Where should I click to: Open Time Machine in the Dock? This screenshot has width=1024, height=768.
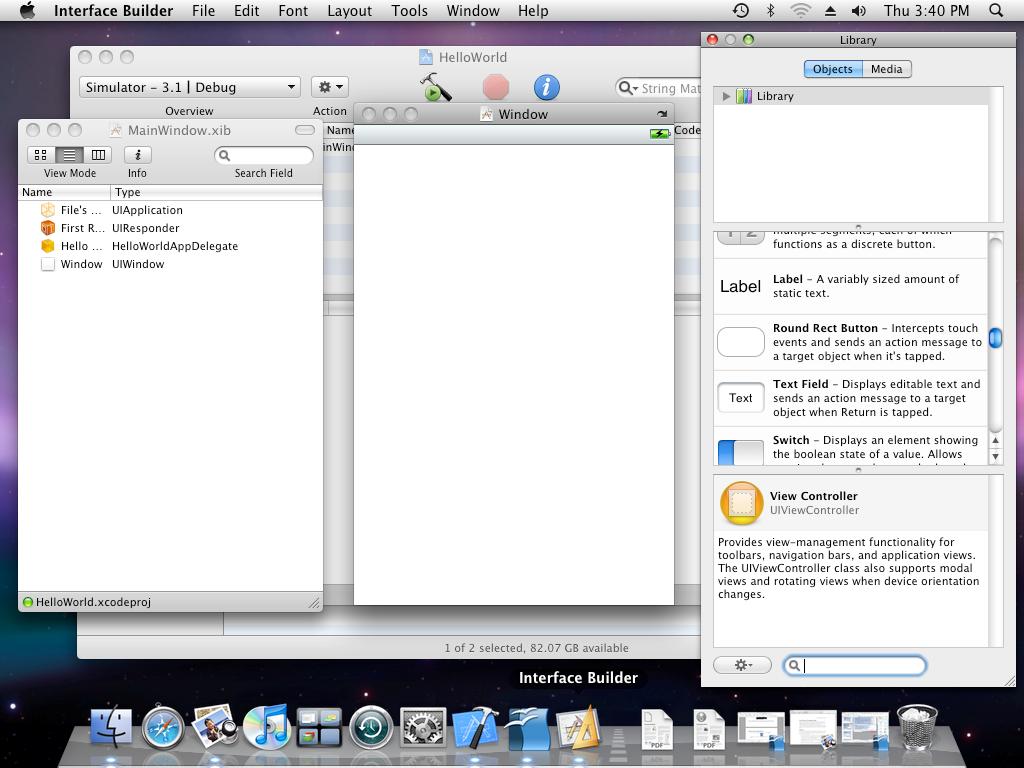point(371,727)
